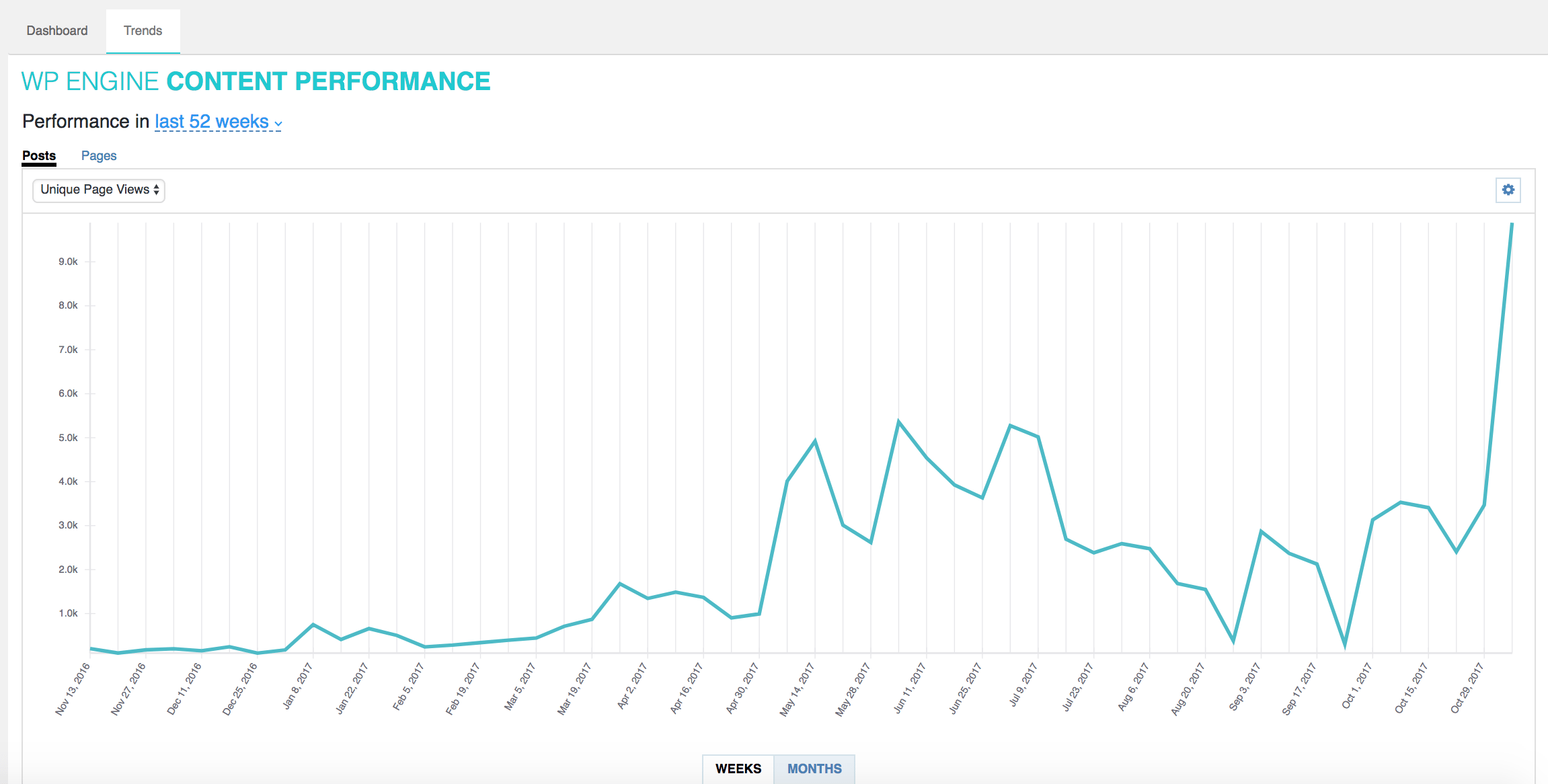
Task: Open Unique Page Views metric dropdown
Action: pyautogui.click(x=99, y=190)
